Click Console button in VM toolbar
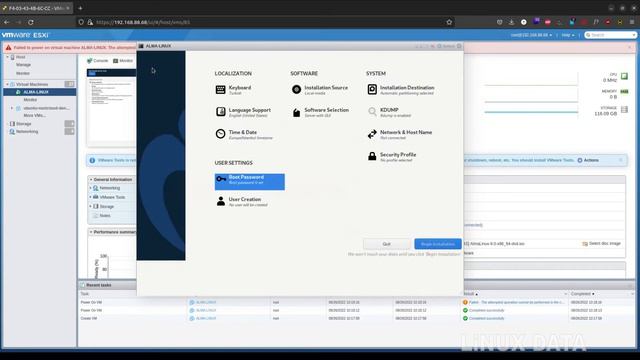This screenshot has width=640, height=360. tap(97, 60)
